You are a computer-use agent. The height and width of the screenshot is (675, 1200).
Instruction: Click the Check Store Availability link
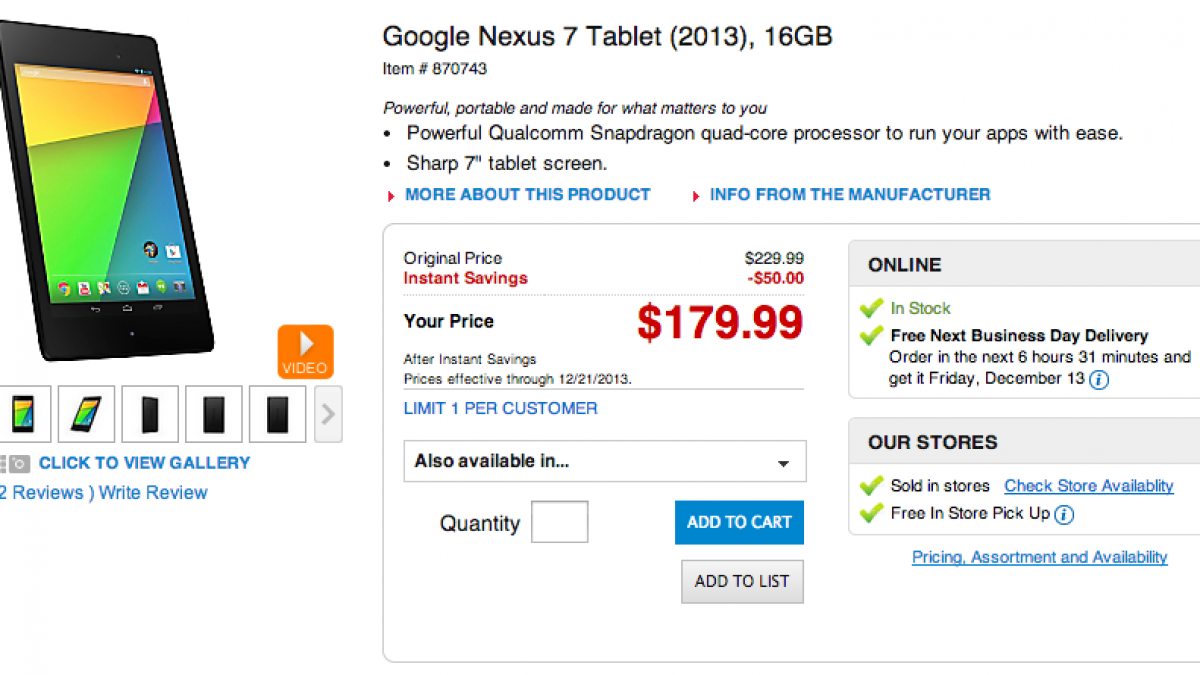pyautogui.click(x=1089, y=486)
